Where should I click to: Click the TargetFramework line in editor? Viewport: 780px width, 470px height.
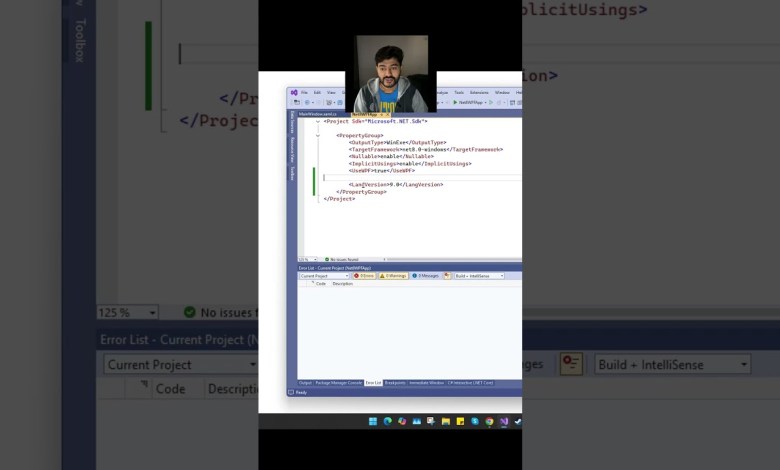426,149
